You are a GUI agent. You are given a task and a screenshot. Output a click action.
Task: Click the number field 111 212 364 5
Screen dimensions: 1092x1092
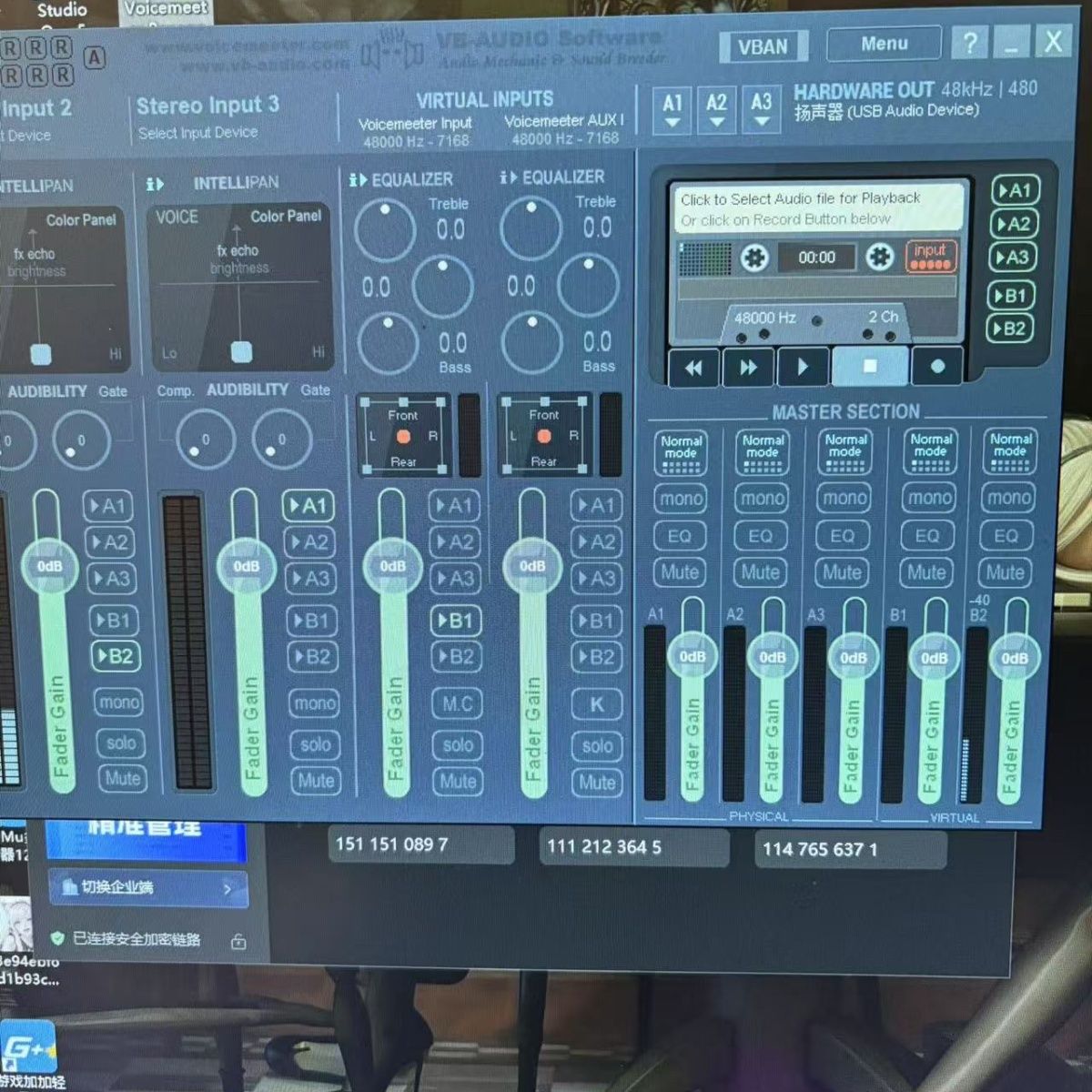(x=633, y=847)
